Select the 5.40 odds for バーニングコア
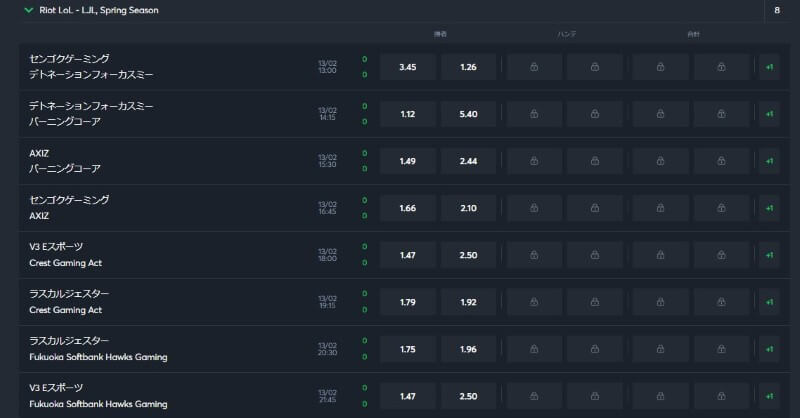Screen dimensions: 800x418 (x=467, y=114)
